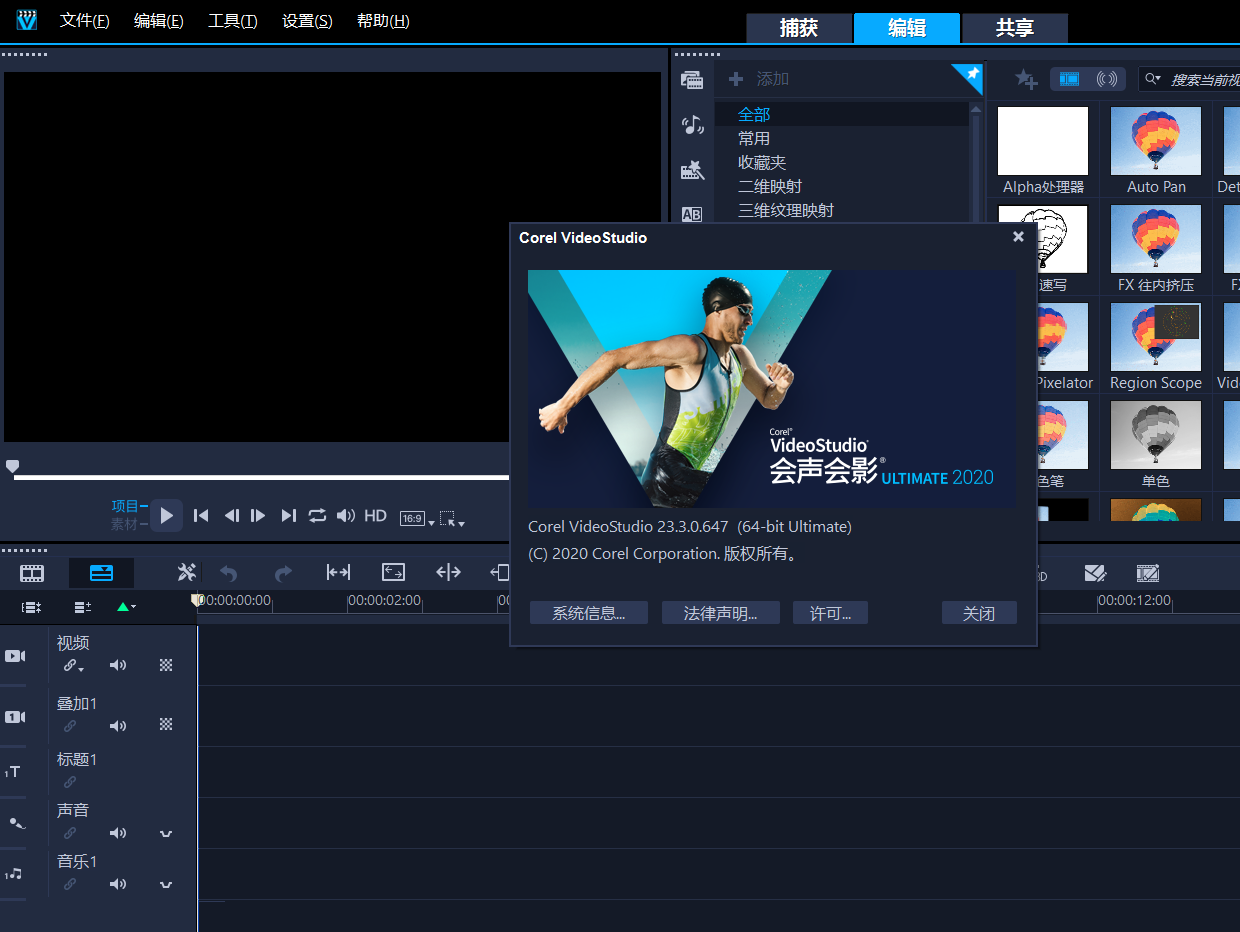Expand the 音乐1 track audio options
Viewport: 1240px width, 932px height.
pos(166,885)
